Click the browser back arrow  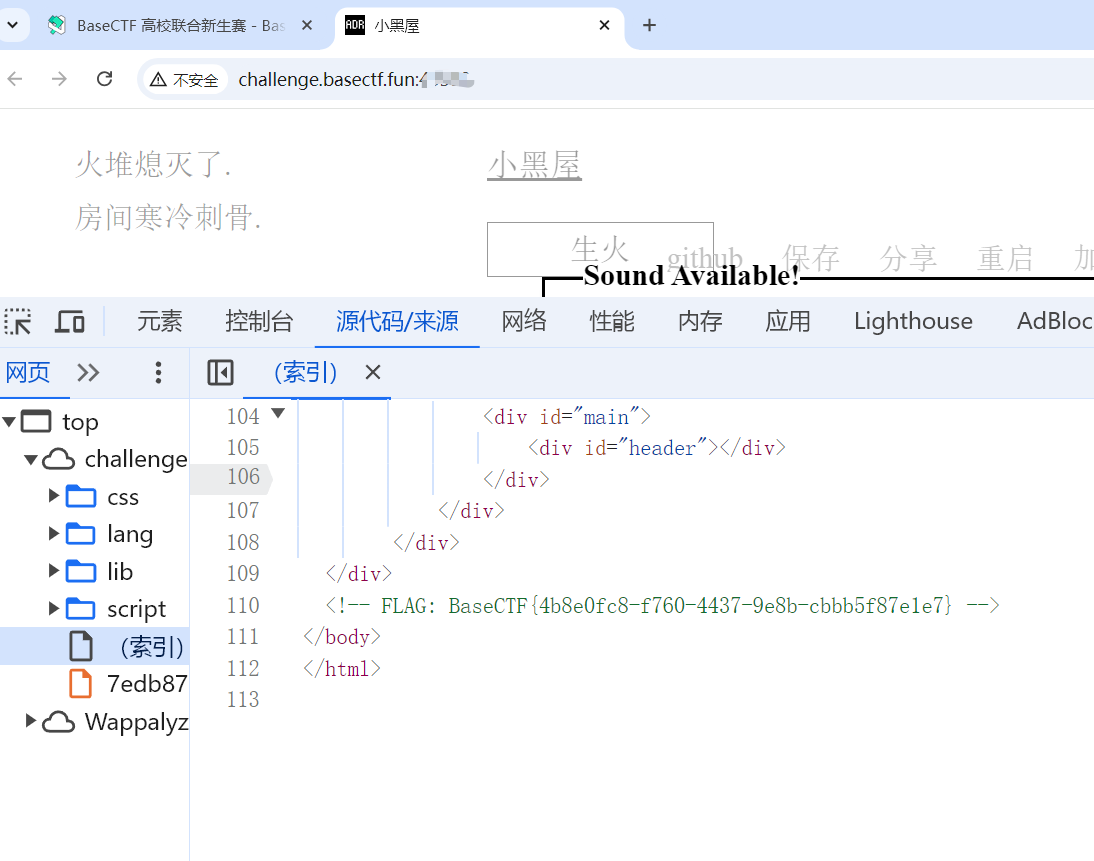pyautogui.click(x=15, y=79)
